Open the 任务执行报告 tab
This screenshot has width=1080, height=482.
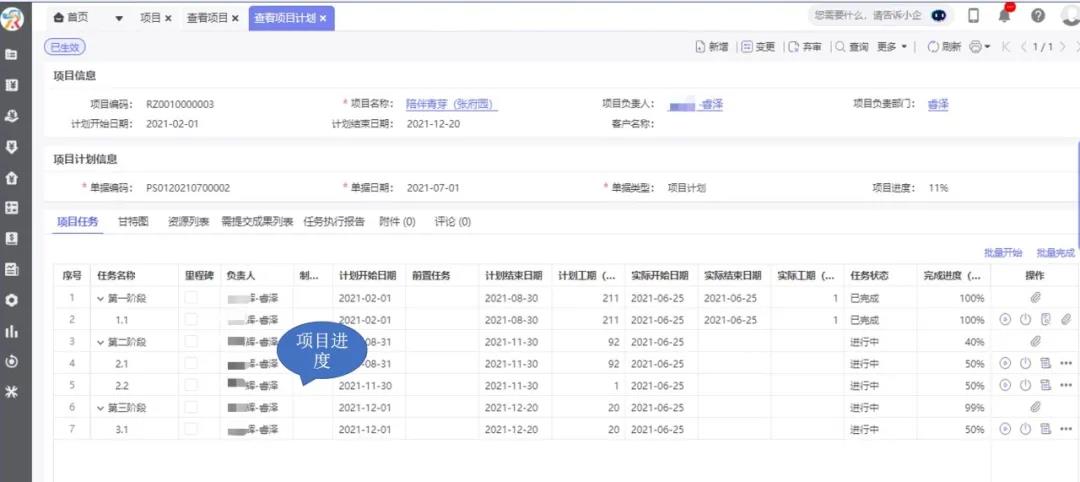point(334,222)
